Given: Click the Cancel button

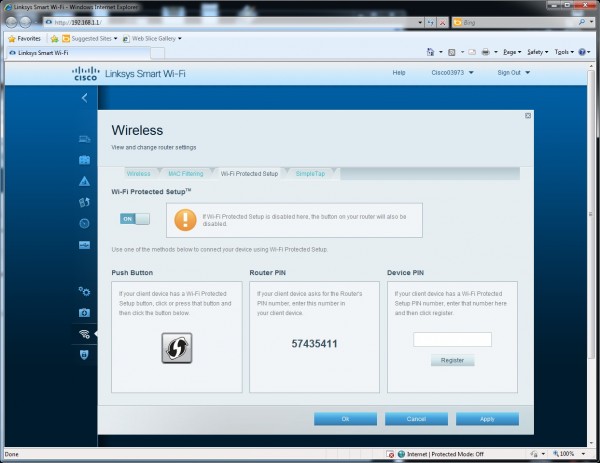Looking at the screenshot, I should click(416, 419).
